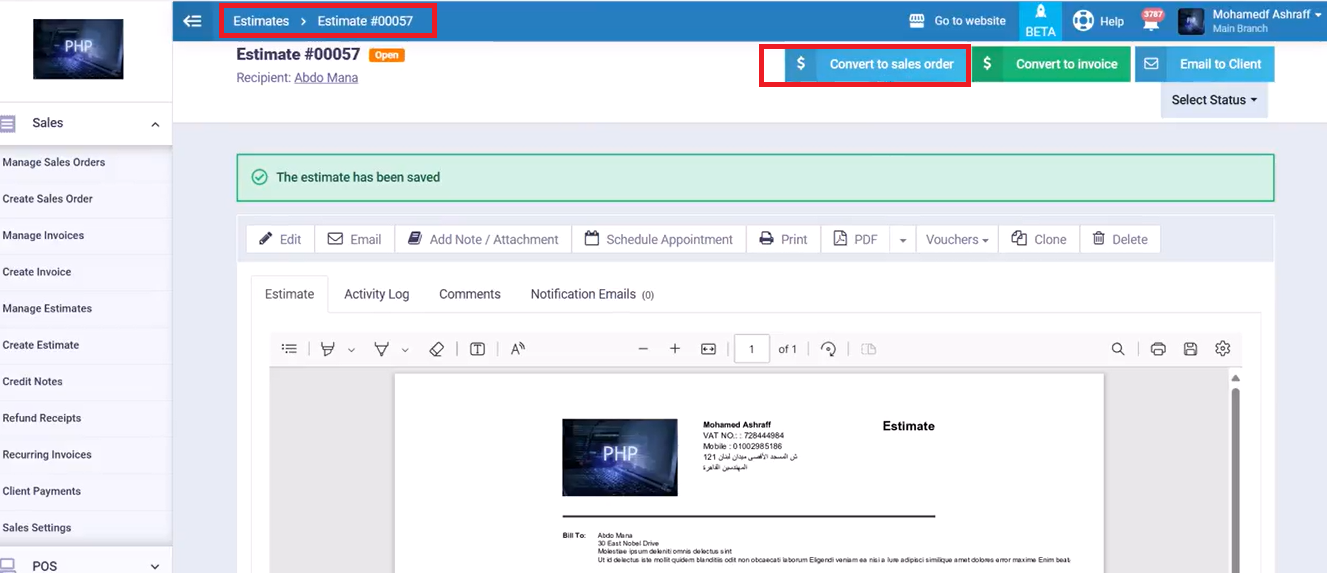Open PDF viewer settings gear
1327x573 pixels.
tap(1222, 349)
